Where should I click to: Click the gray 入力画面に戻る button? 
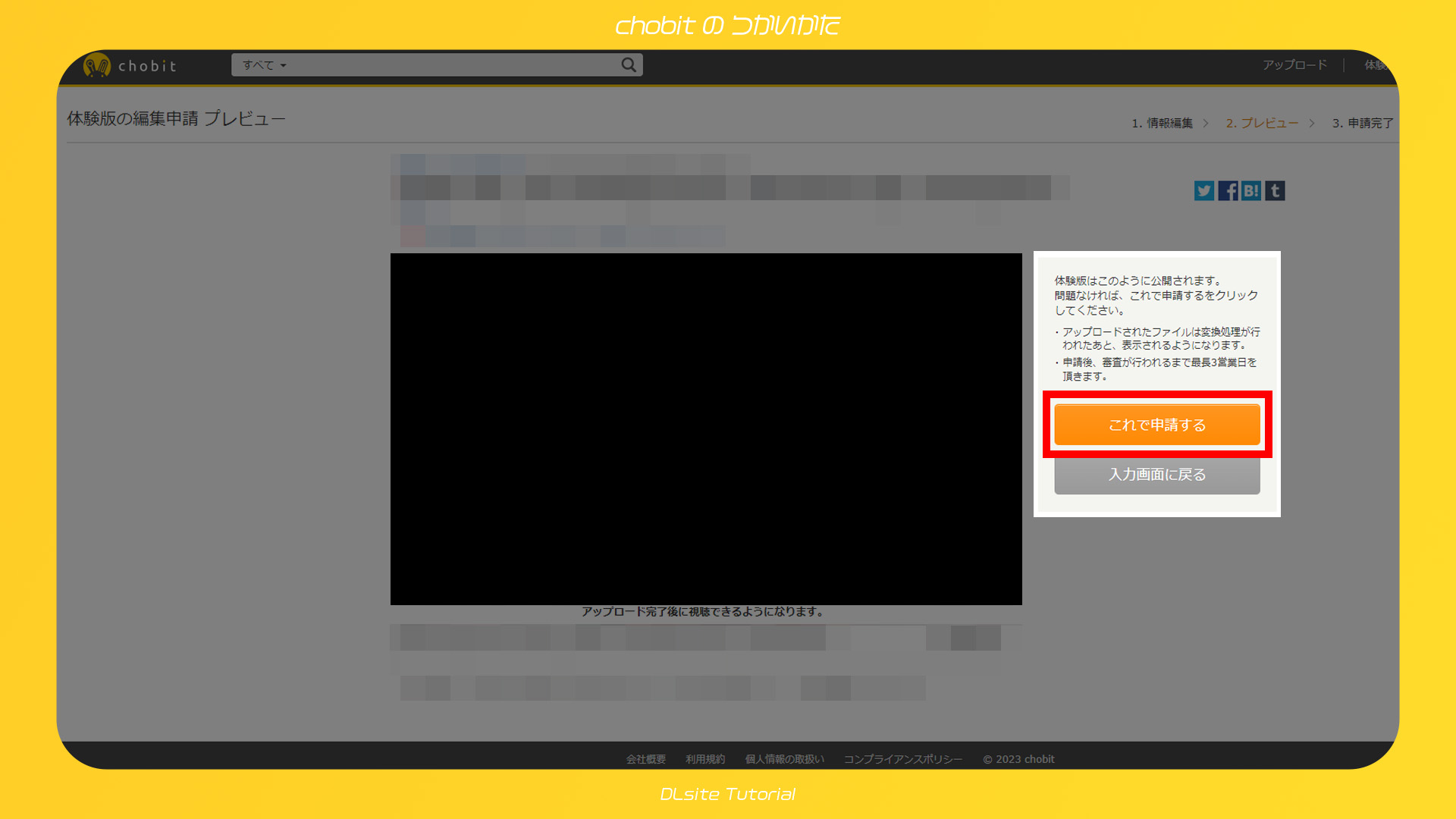1157,474
